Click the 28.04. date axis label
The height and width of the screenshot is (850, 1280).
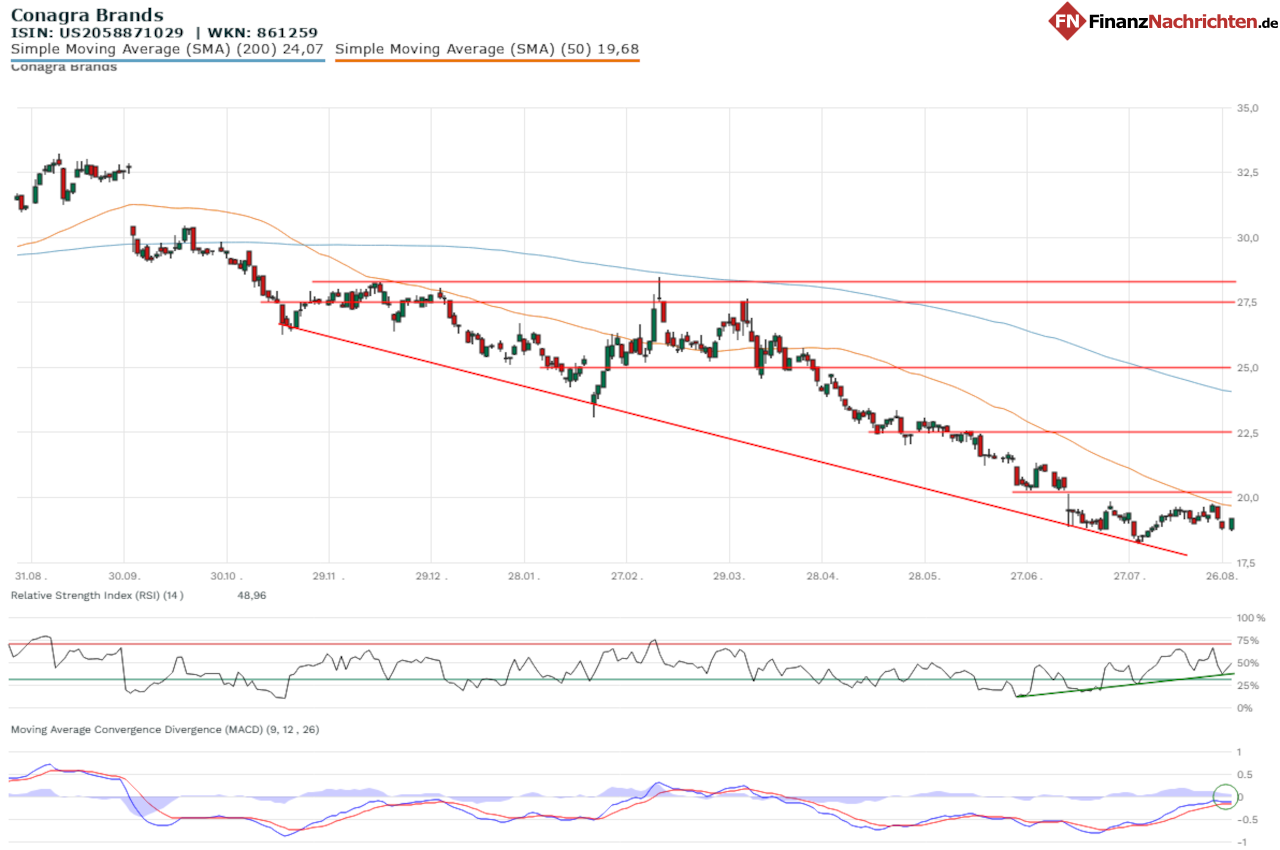821,577
